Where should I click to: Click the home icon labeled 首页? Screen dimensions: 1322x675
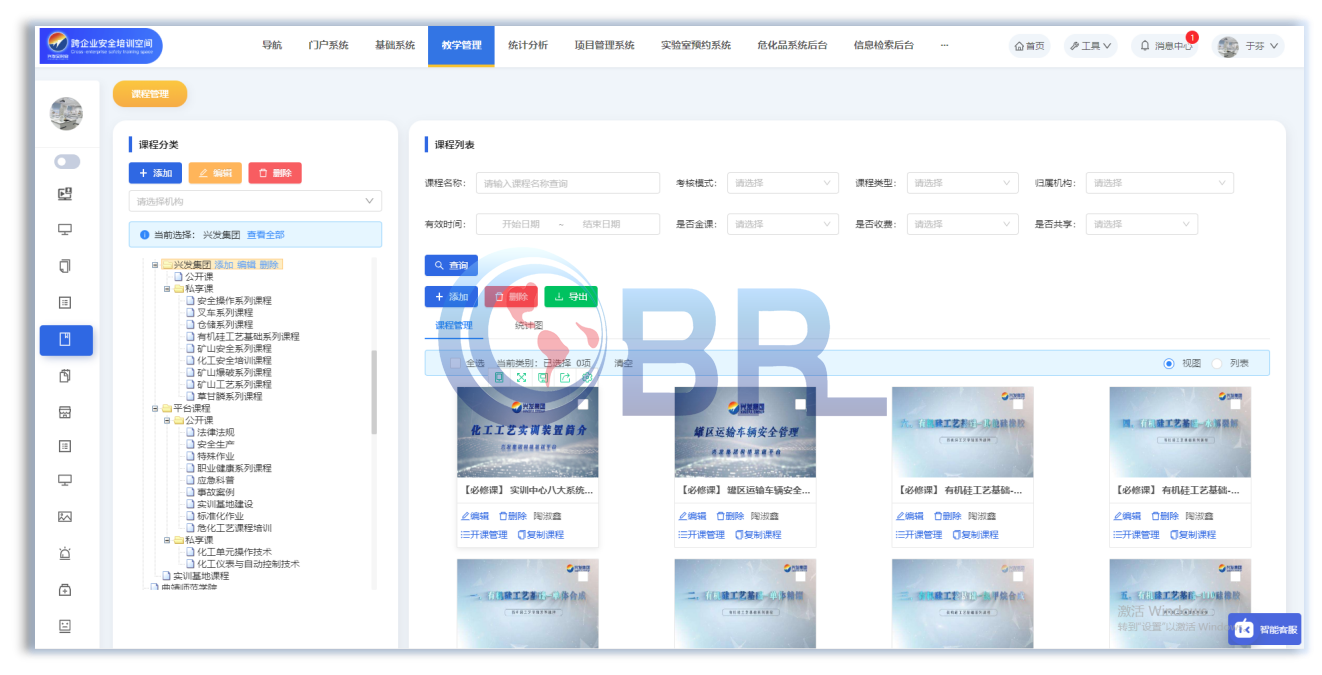pyautogui.click(x=1029, y=46)
